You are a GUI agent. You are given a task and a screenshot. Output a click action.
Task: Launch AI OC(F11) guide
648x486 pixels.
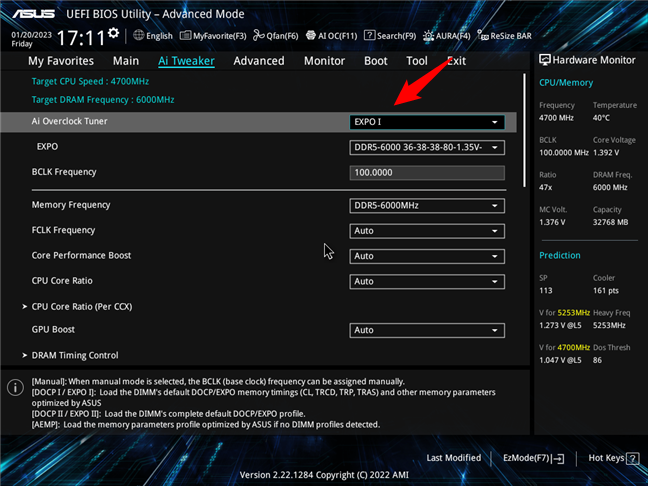click(331, 36)
